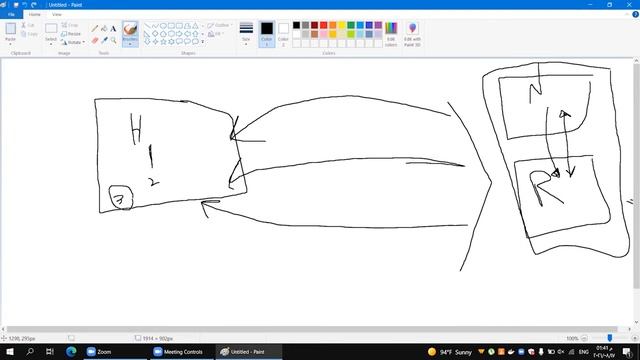This screenshot has height=360, width=640.
Task: Click Redo in quick access toolbar
Action: [x=34, y=5]
